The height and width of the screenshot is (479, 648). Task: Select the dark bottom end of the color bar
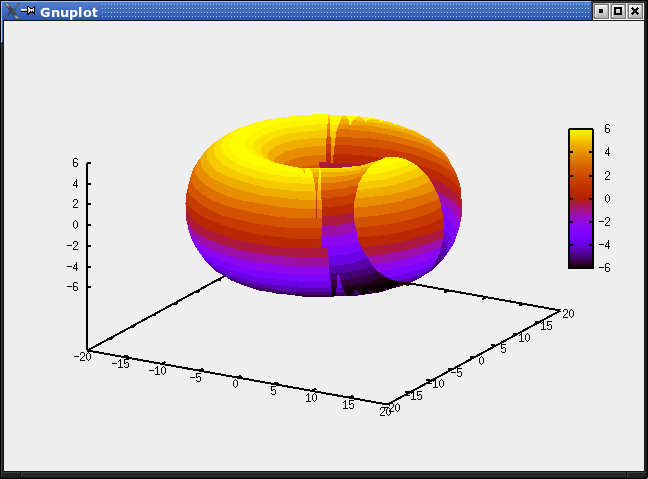pyautogui.click(x=580, y=263)
